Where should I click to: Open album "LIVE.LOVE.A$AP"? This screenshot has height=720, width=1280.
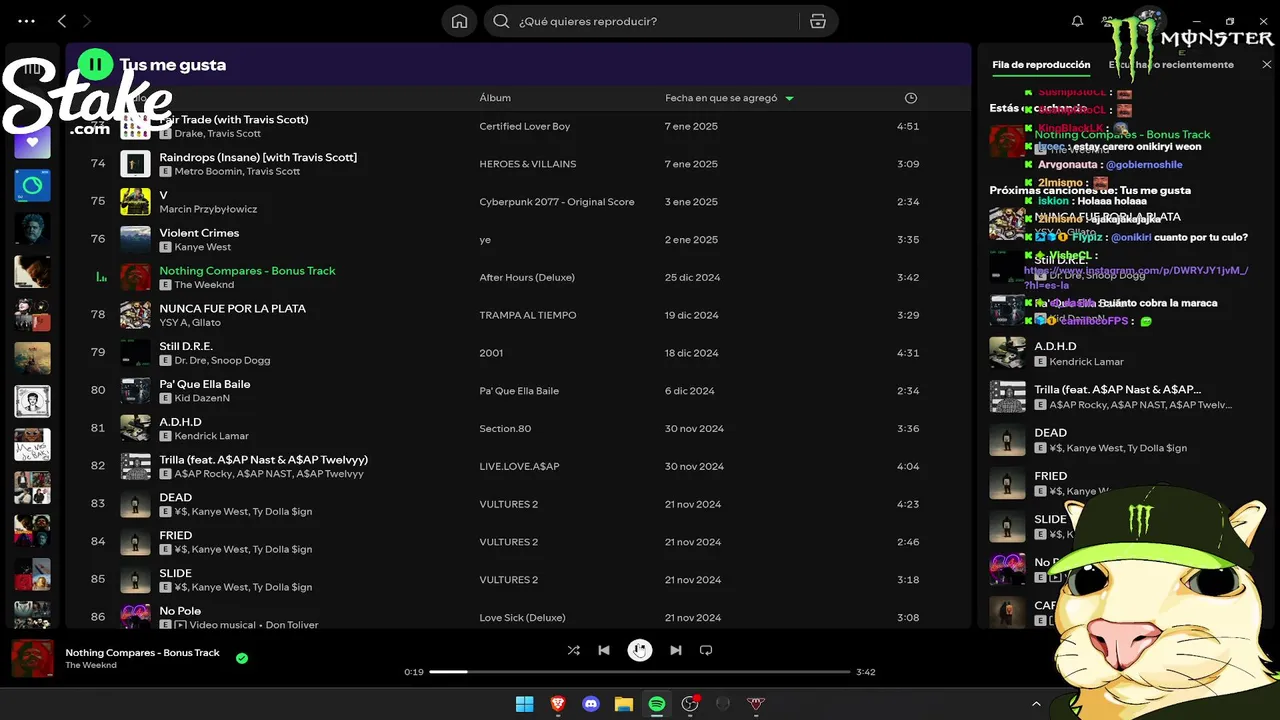point(519,467)
